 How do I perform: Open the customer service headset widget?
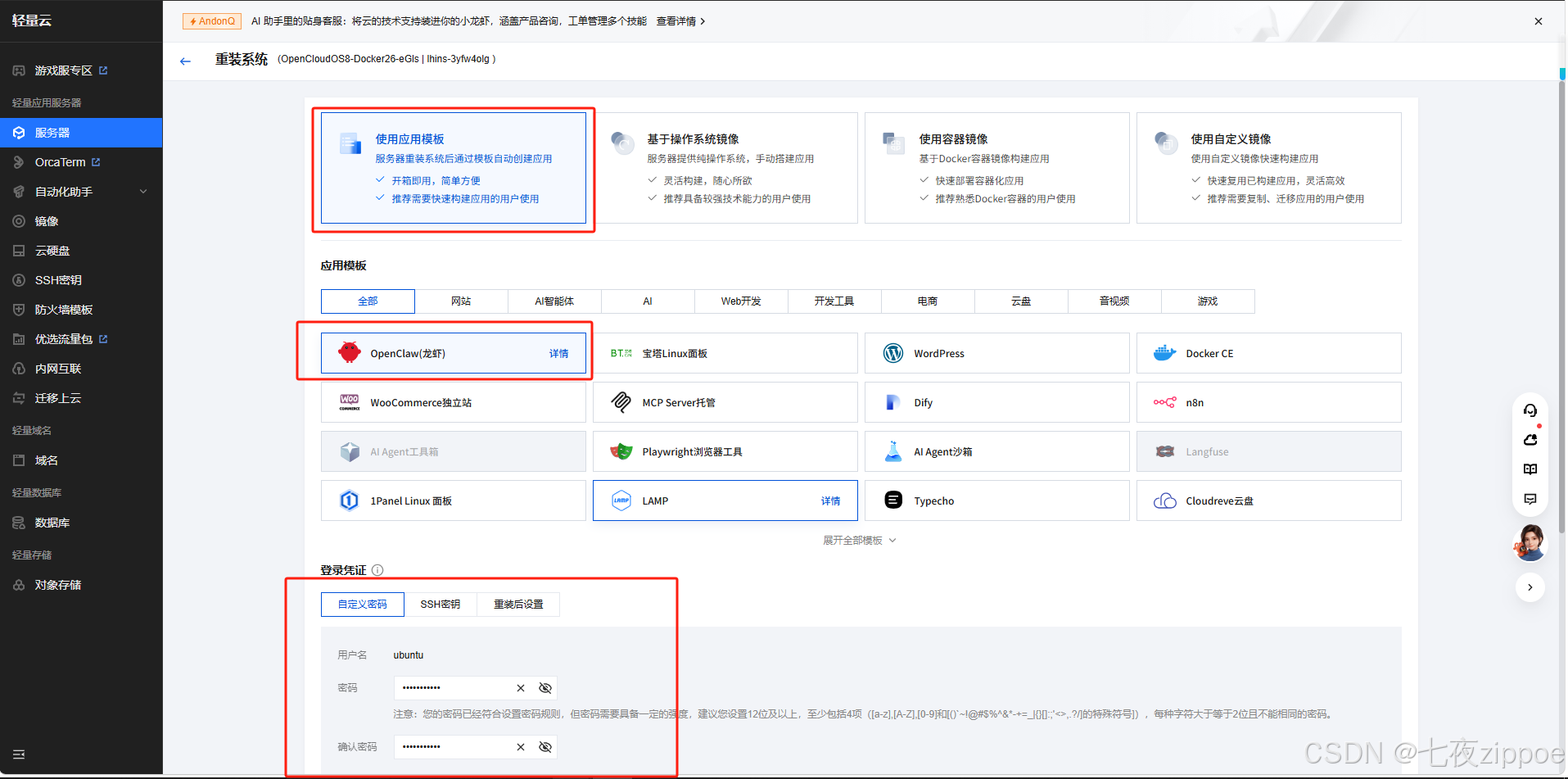(1530, 410)
